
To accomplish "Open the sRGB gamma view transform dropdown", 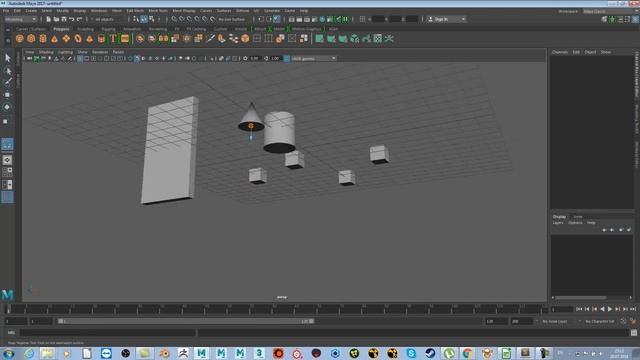I will click(314, 58).
